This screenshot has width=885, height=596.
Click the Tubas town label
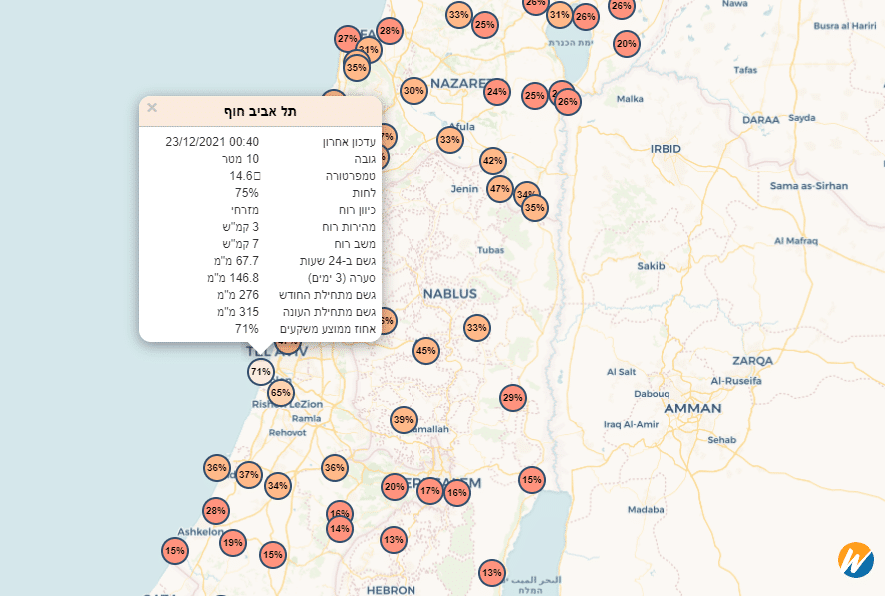pos(490,250)
